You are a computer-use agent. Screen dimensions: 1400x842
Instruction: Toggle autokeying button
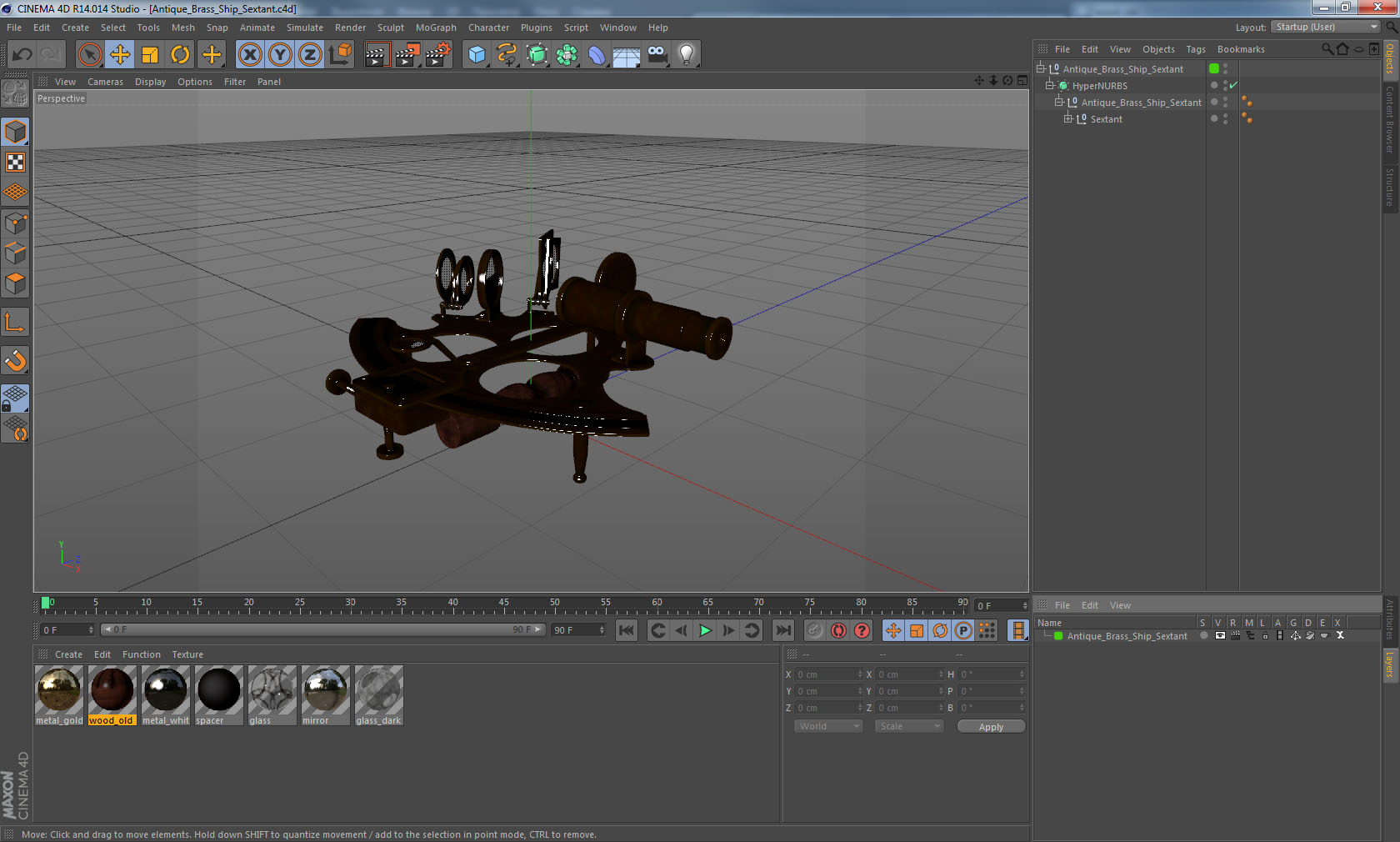point(838,630)
